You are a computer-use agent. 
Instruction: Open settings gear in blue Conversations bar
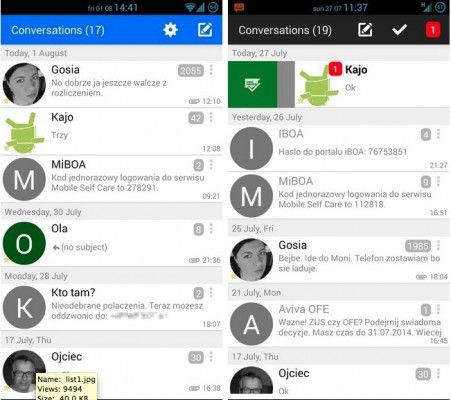pos(170,30)
